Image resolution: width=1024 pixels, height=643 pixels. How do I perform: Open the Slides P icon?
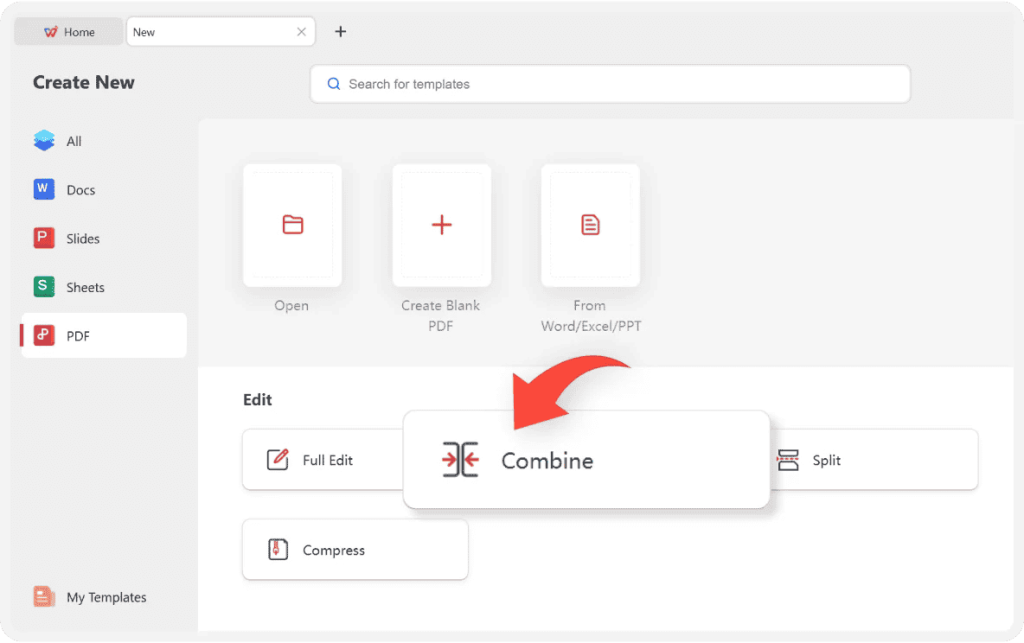pyautogui.click(x=44, y=238)
